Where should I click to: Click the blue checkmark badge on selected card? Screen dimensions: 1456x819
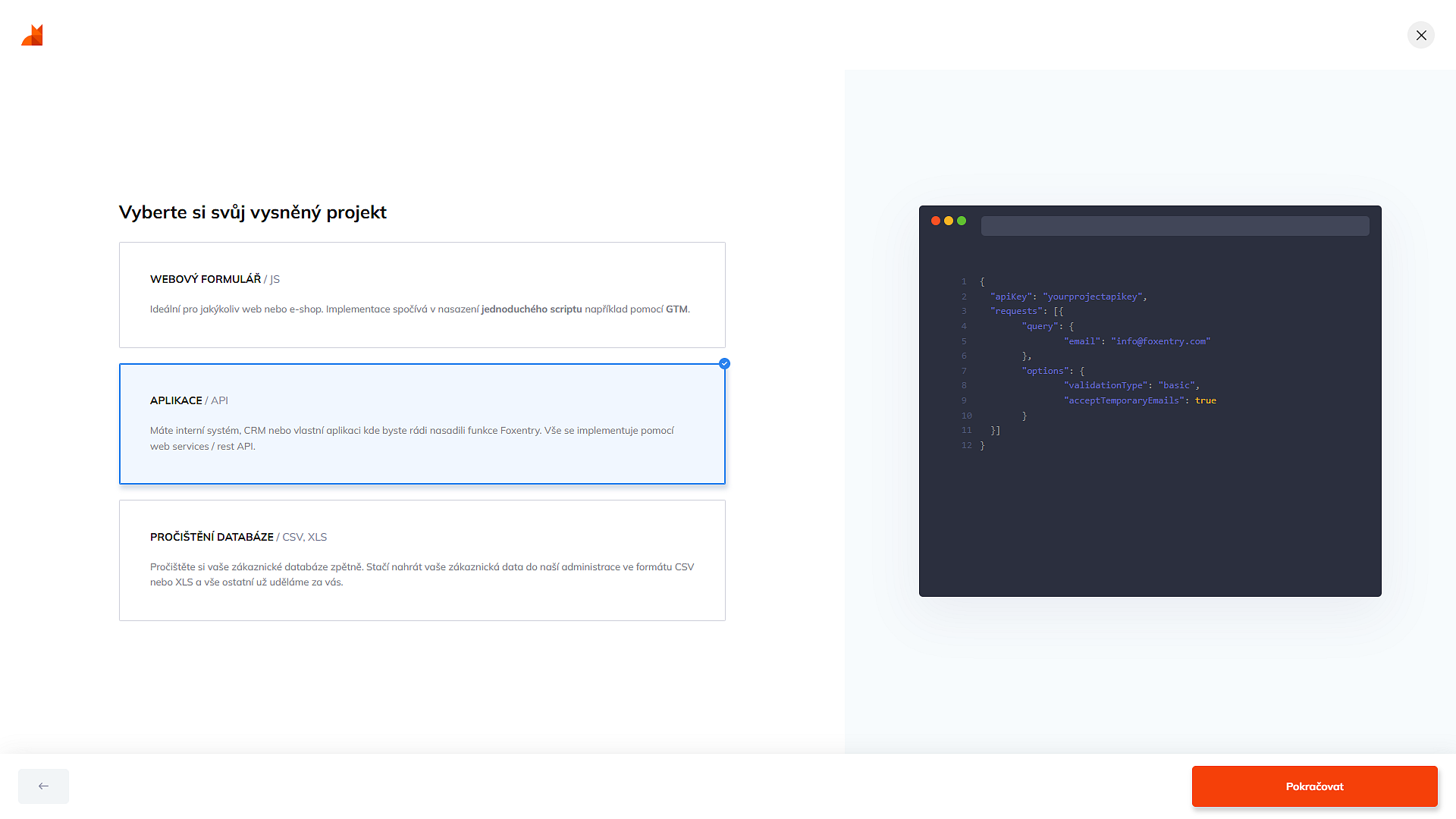point(724,364)
